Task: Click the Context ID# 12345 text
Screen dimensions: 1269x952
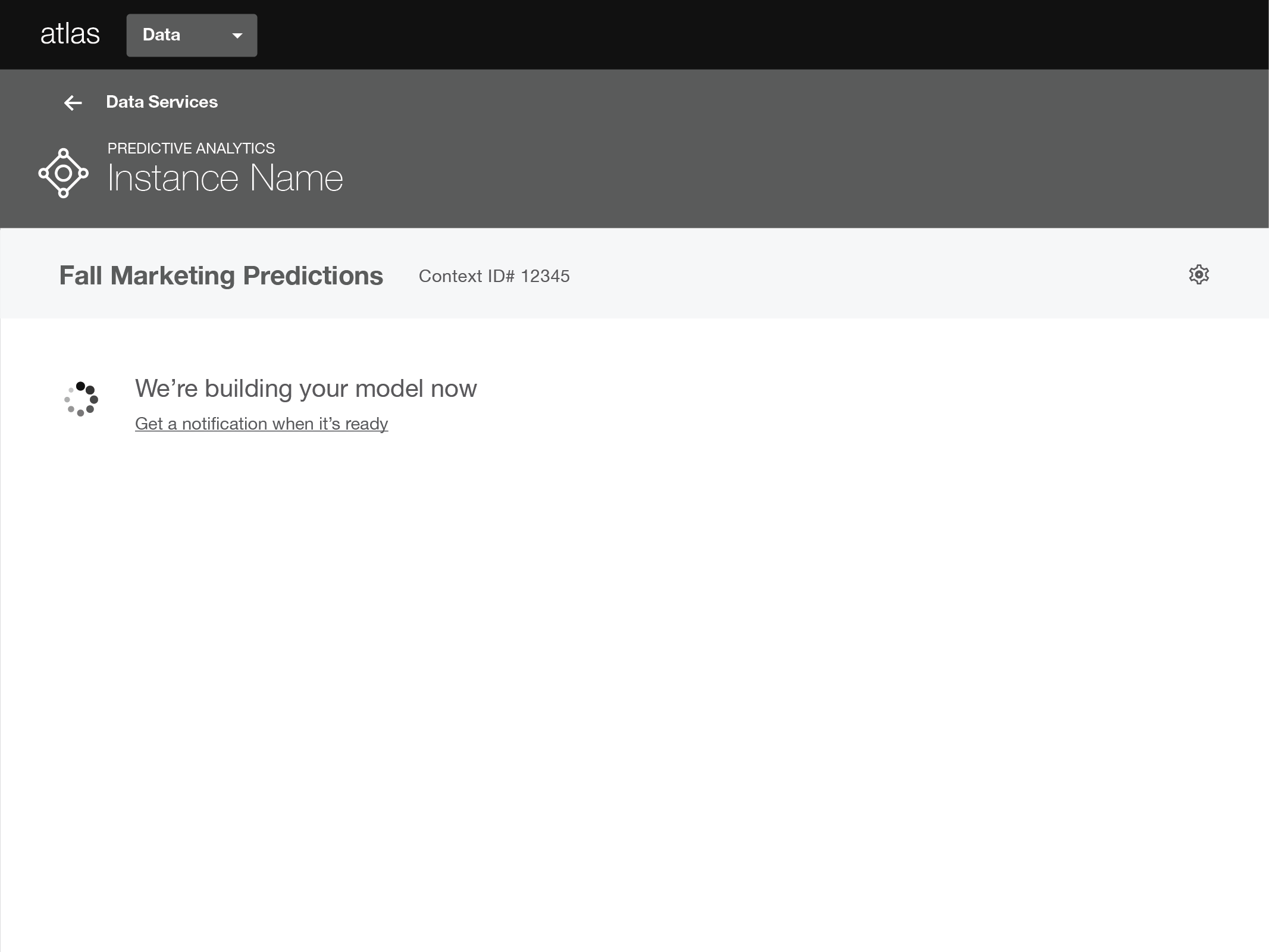Action: (494, 276)
